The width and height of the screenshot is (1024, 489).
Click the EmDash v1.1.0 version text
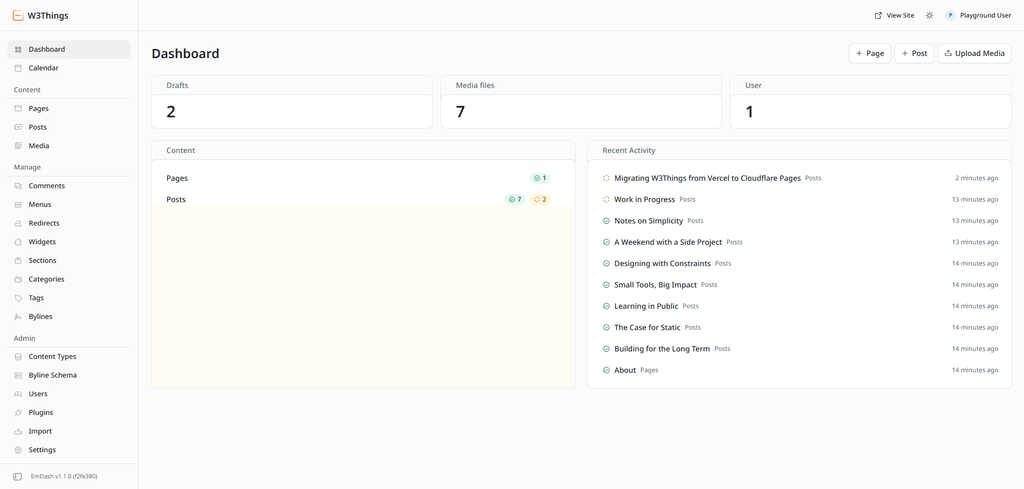[x=64, y=477]
